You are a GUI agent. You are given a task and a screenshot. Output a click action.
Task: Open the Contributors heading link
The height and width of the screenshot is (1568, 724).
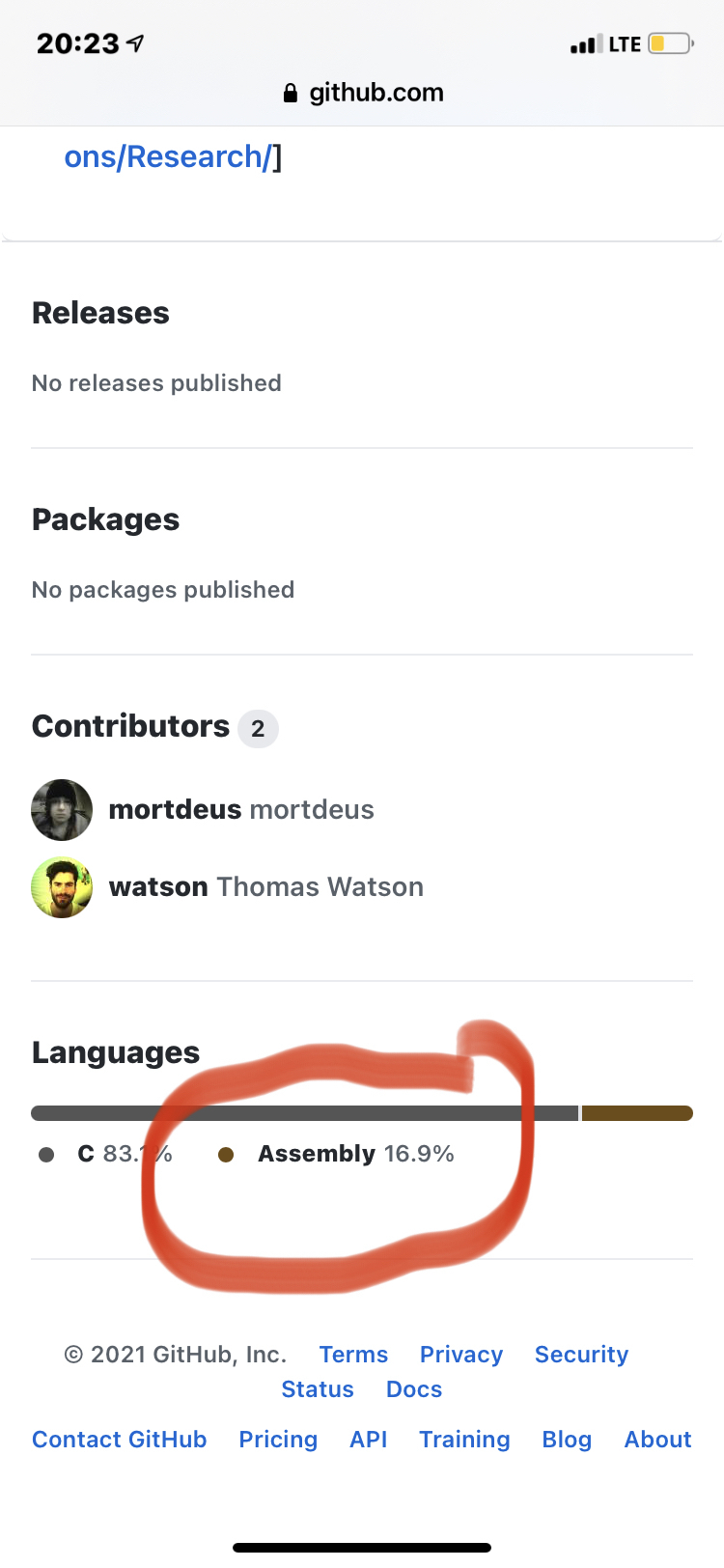(x=131, y=726)
